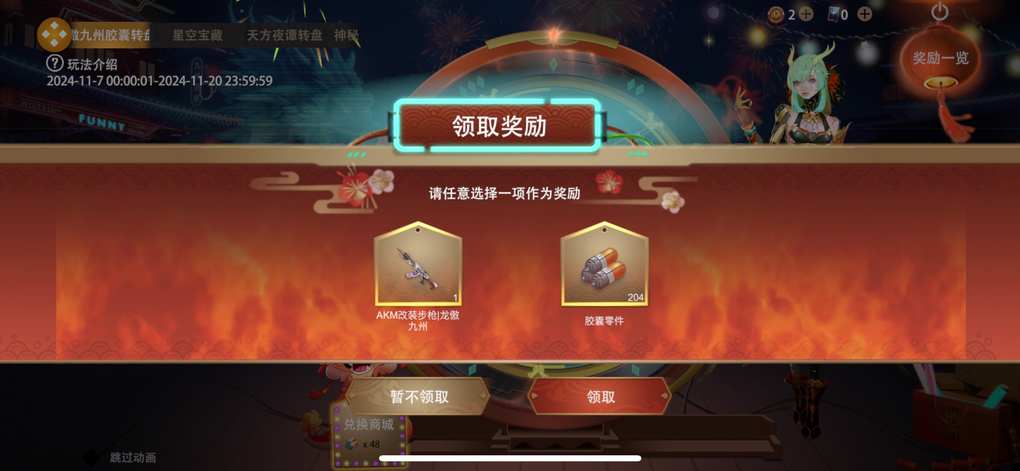This screenshot has width=1020, height=471.
Task: Open the 奖励一览 lantern
Action: coord(940,58)
